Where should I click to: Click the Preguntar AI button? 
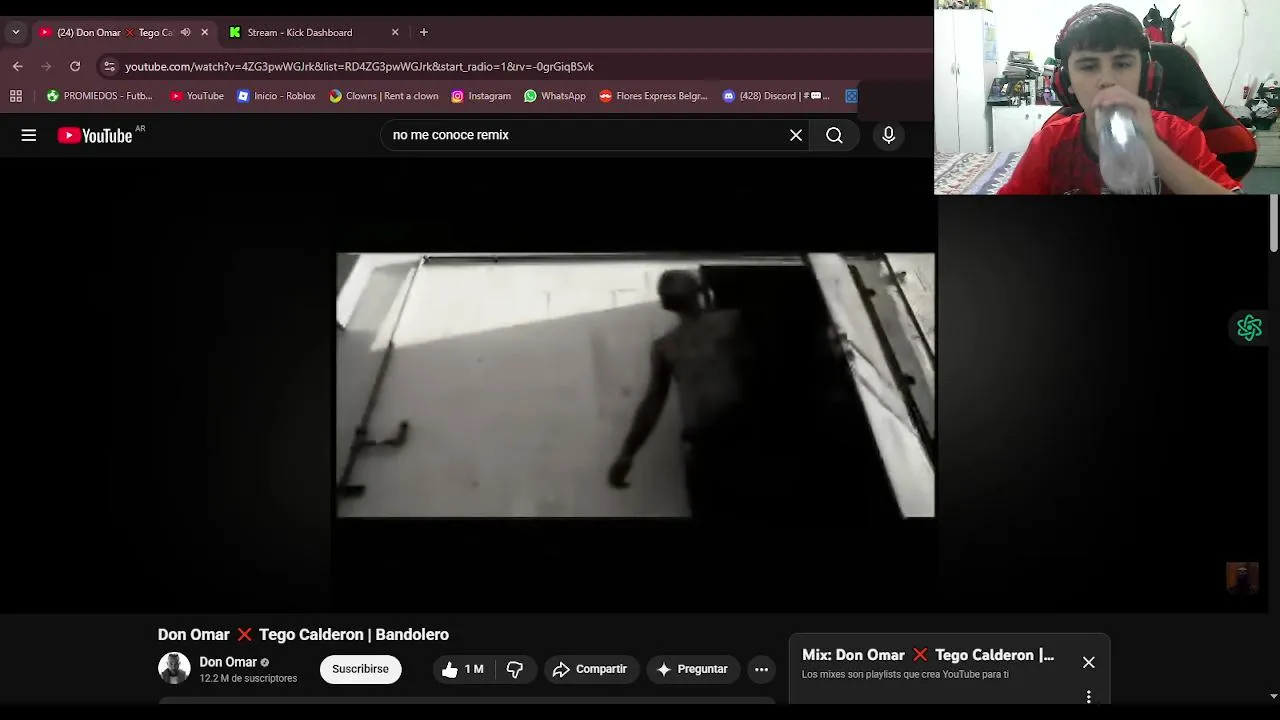692,669
